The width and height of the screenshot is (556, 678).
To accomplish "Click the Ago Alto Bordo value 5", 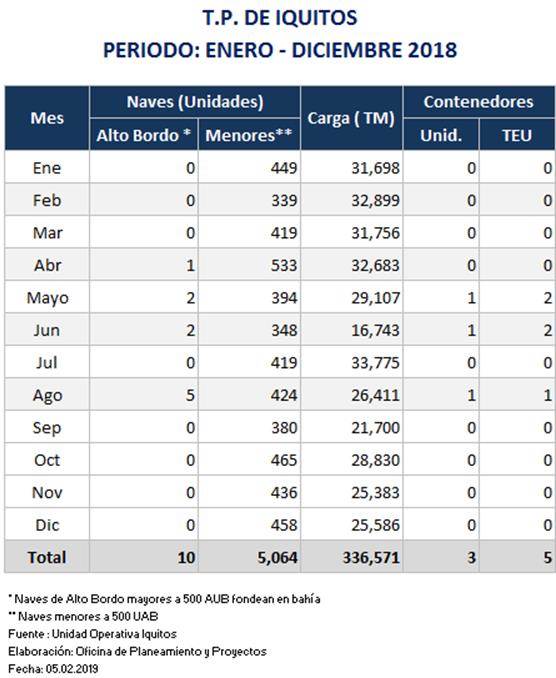I will 190,395.
